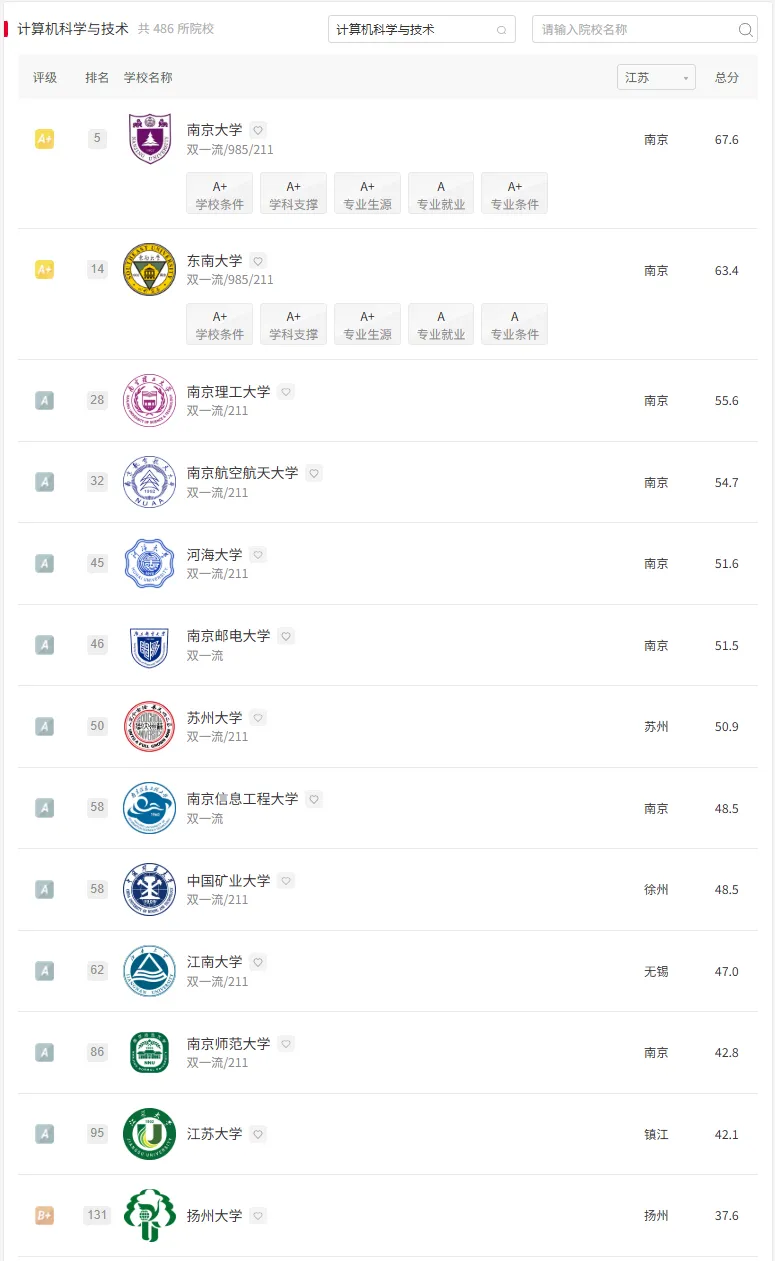The height and width of the screenshot is (1261, 775).
Task: Toggle the heart next to 东南大学
Action: [x=258, y=261]
